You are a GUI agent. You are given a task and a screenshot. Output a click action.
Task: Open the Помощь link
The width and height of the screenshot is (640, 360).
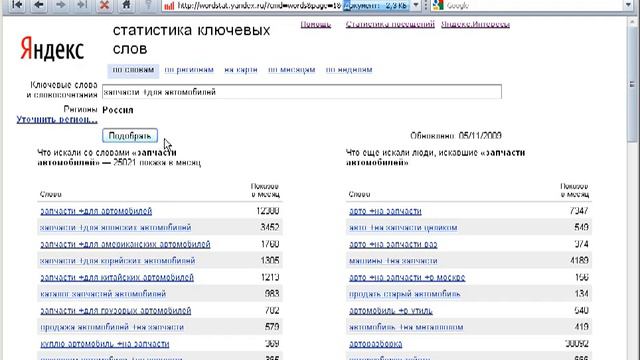tap(316, 24)
